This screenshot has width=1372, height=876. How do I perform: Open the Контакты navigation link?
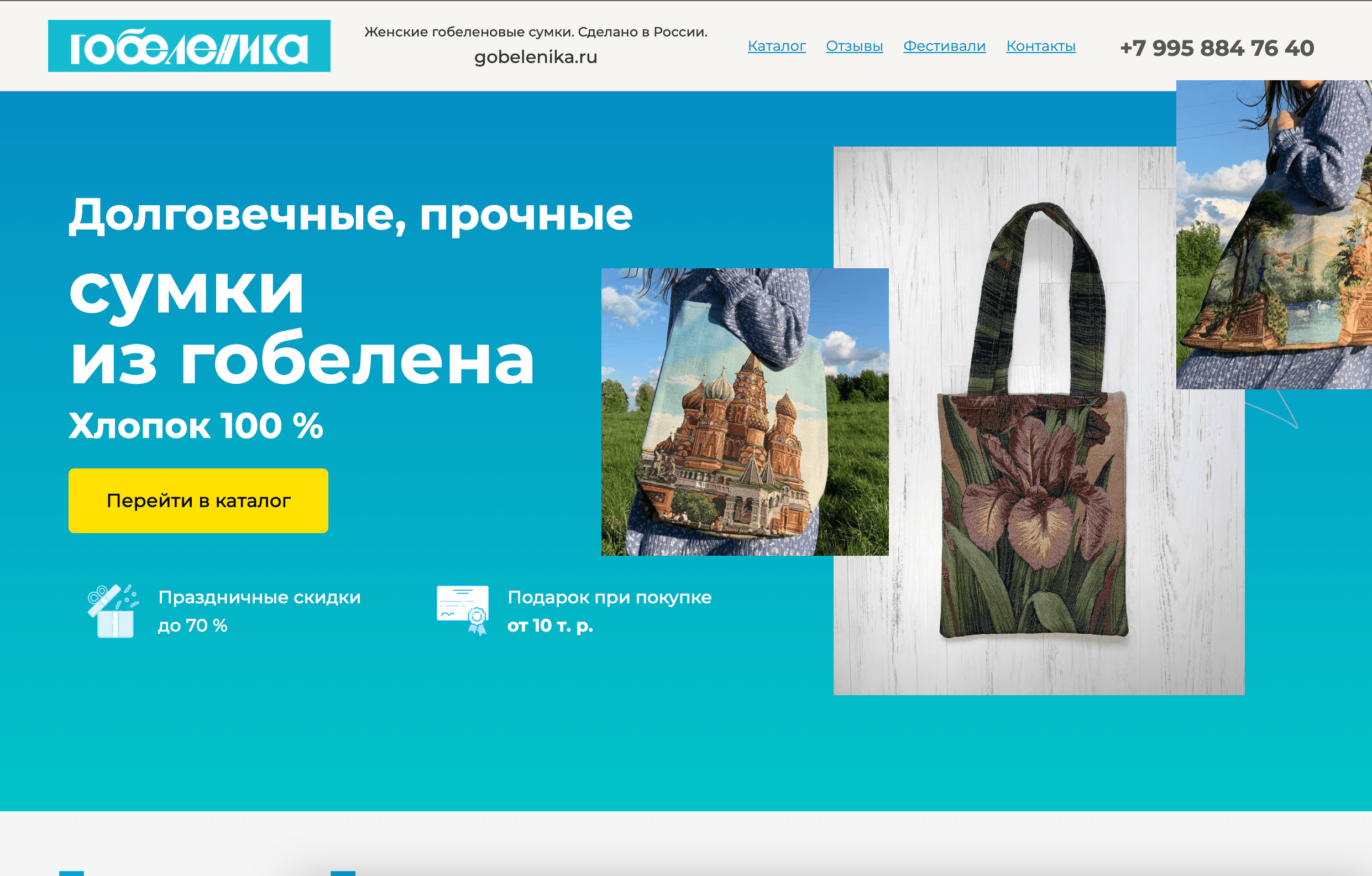click(1040, 45)
